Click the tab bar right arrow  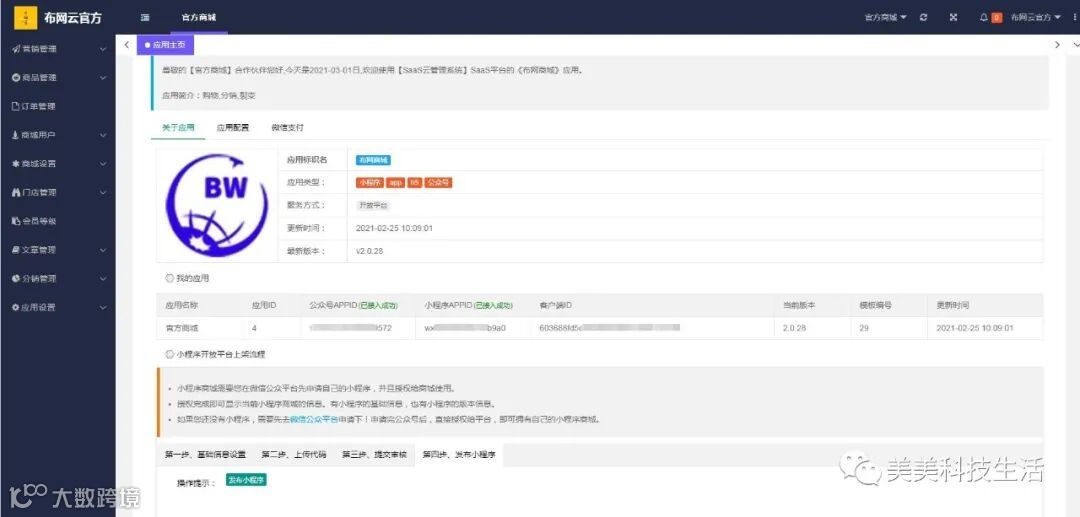pyautogui.click(x=1057, y=45)
